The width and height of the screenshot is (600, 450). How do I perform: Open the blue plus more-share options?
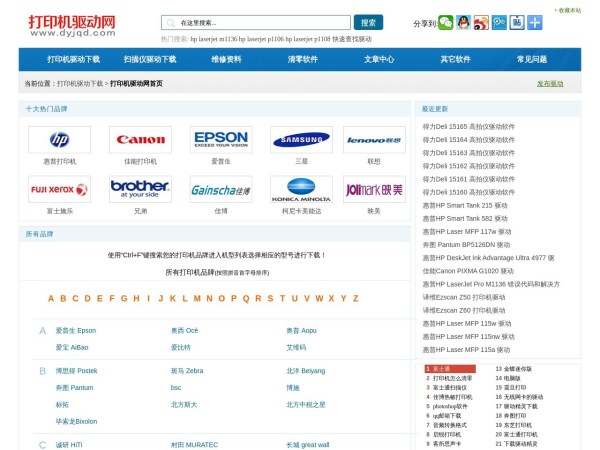[535, 22]
